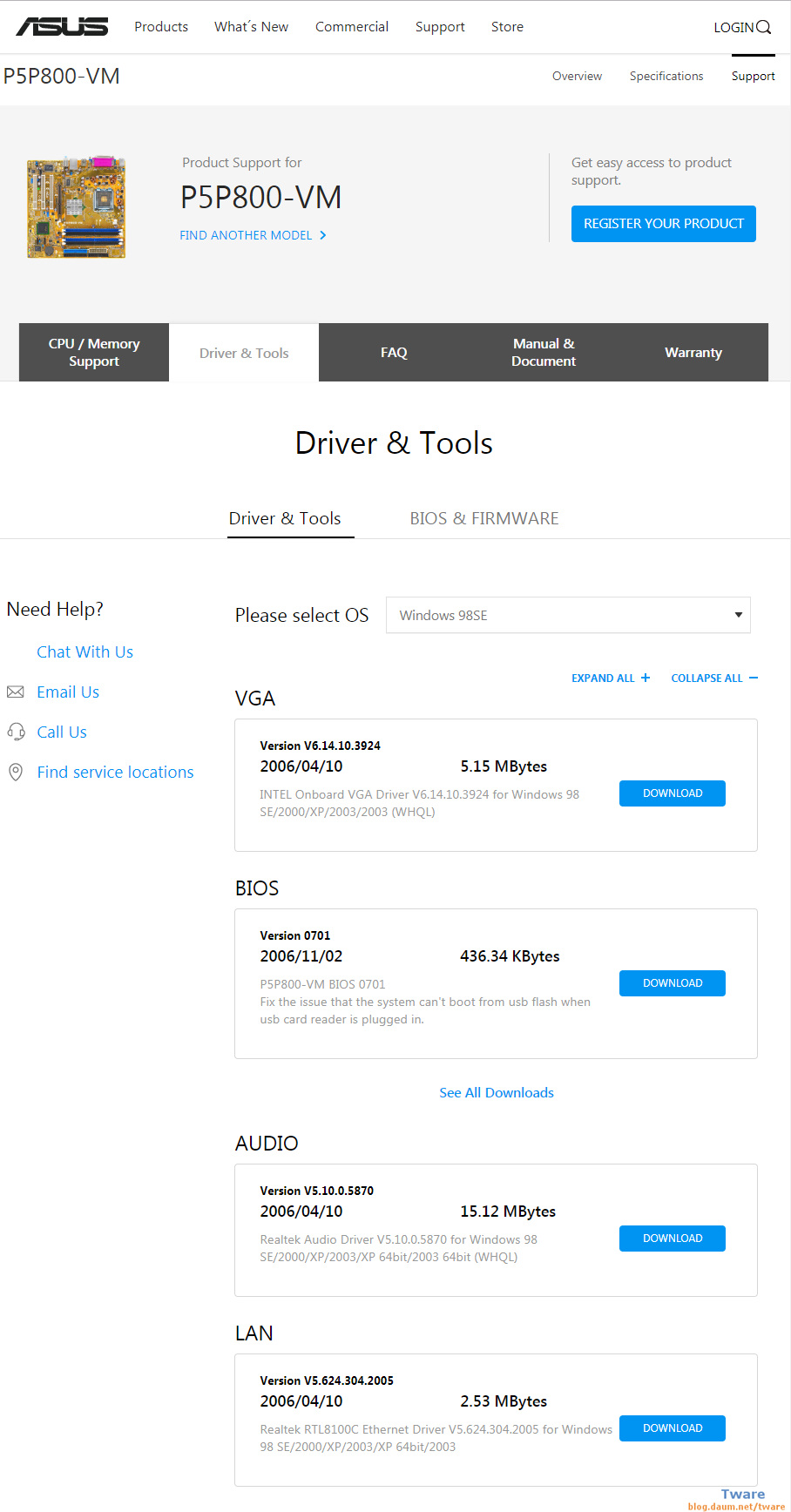Open the Store menu
The height and width of the screenshot is (1512, 791).
507,27
